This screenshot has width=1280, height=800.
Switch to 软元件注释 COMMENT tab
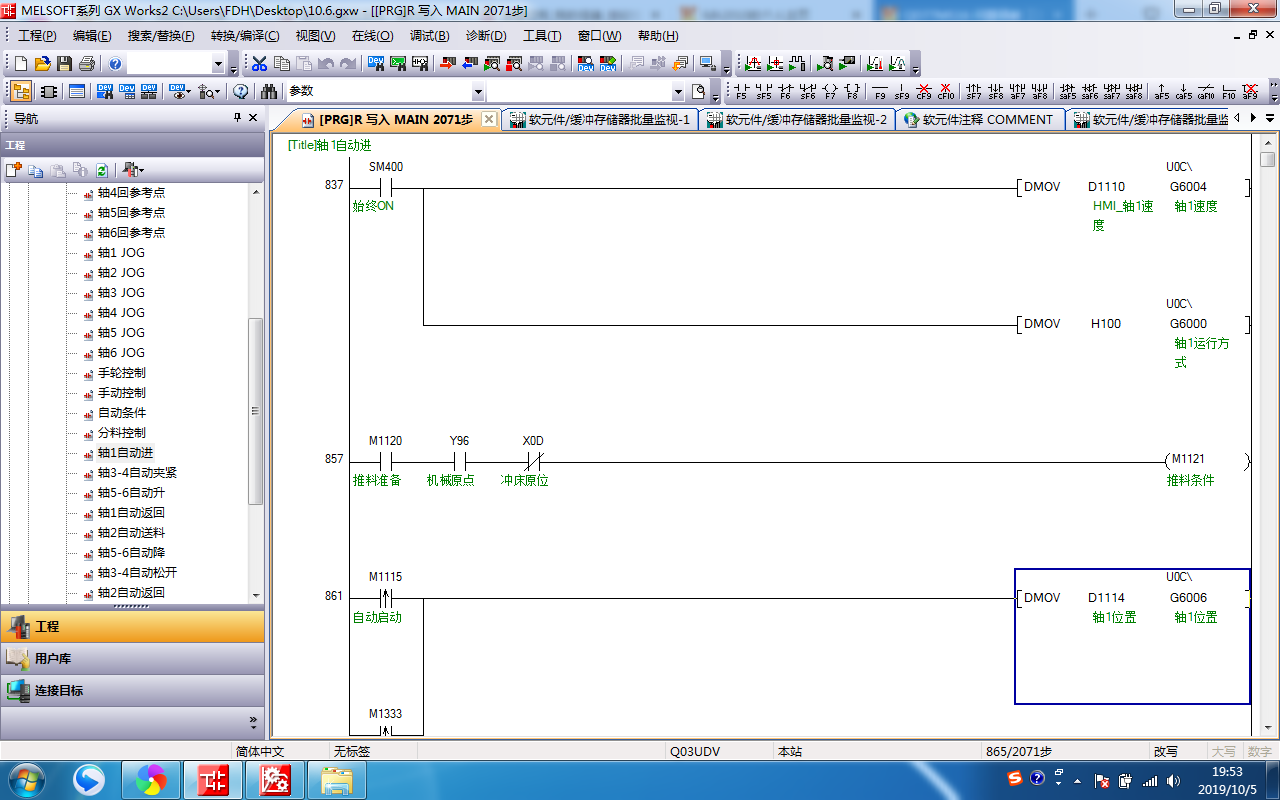tap(978, 120)
